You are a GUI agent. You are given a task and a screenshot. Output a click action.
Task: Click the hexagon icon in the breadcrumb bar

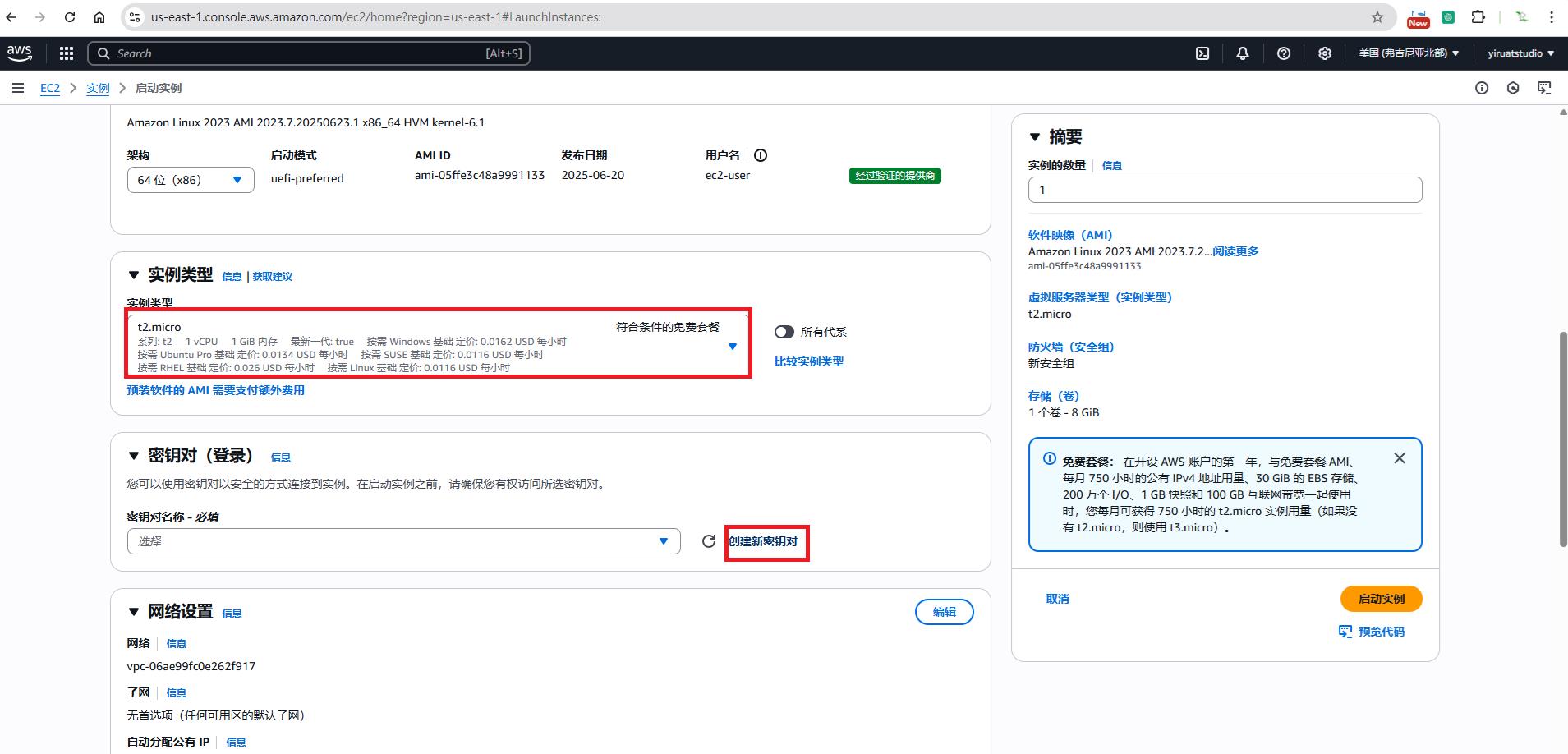click(x=1513, y=88)
